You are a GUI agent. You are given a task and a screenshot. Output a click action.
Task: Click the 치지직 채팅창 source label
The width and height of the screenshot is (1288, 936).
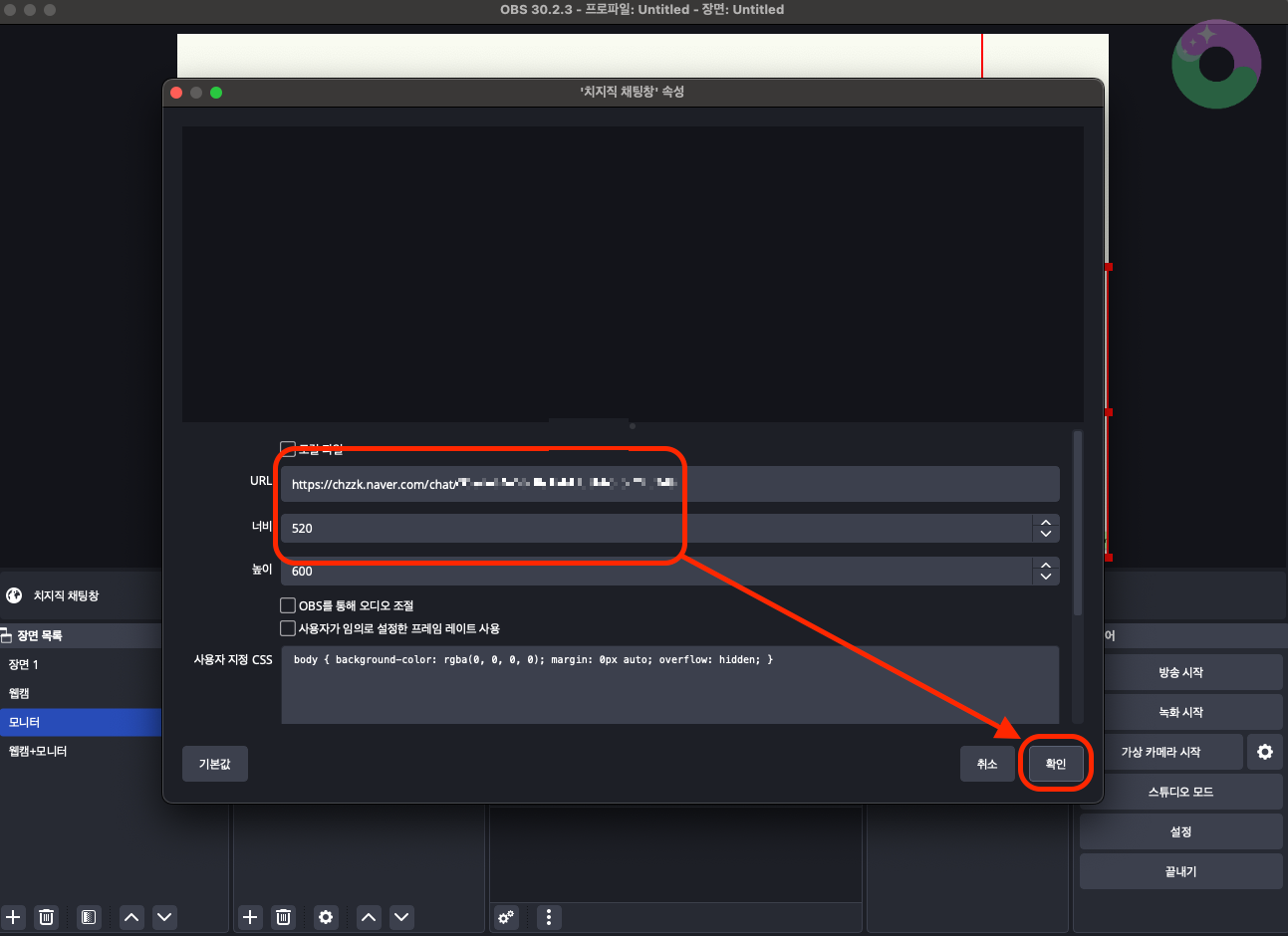pos(67,595)
